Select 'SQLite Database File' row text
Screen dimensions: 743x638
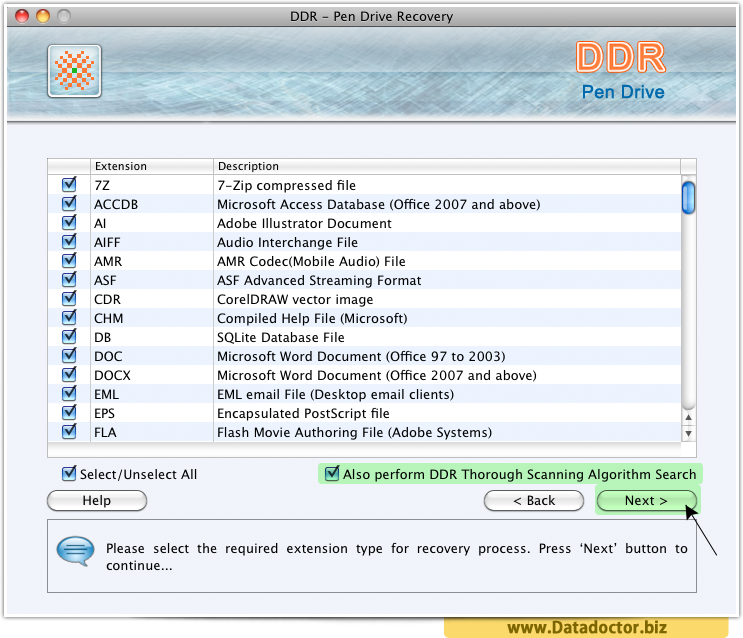(x=281, y=337)
